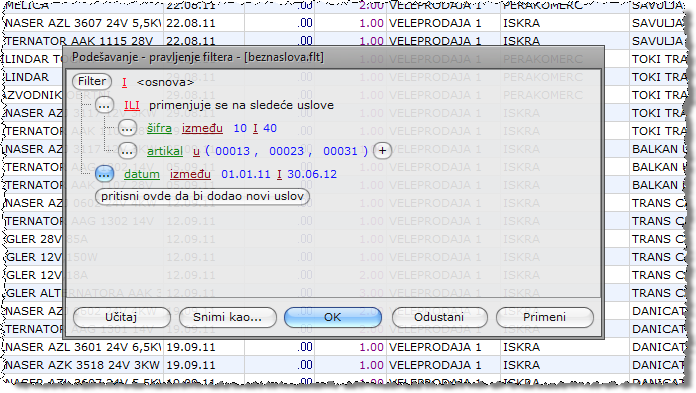Click the 19.09.11 date in NASER AZK 3518 row

[x=204, y=365]
